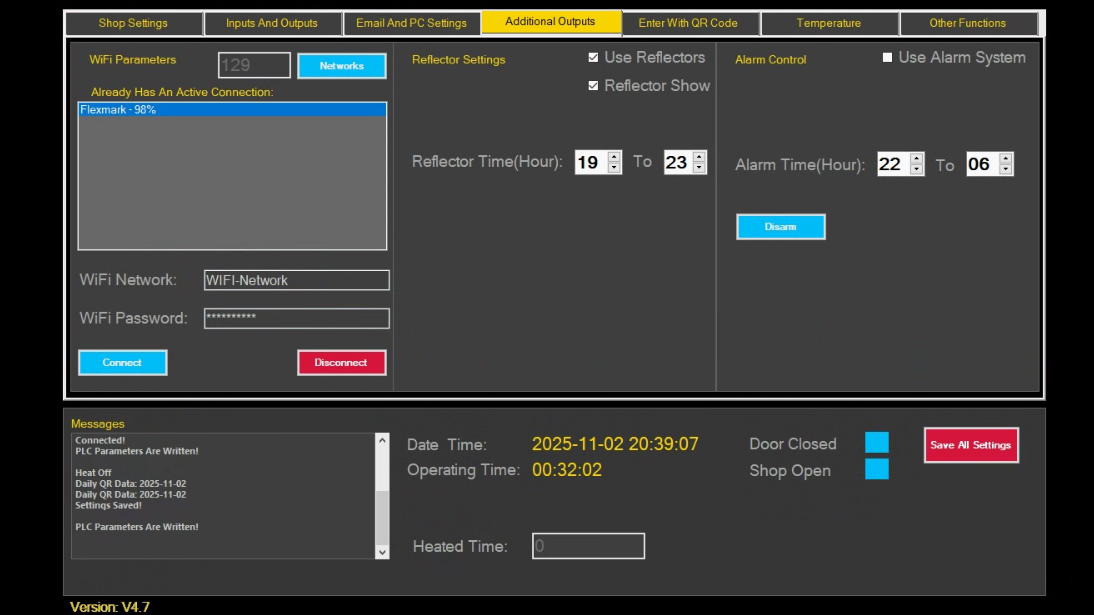This screenshot has height=615, width=1094.
Task: Decrease the Alarm end hour spinner
Action: click(x=1005, y=170)
